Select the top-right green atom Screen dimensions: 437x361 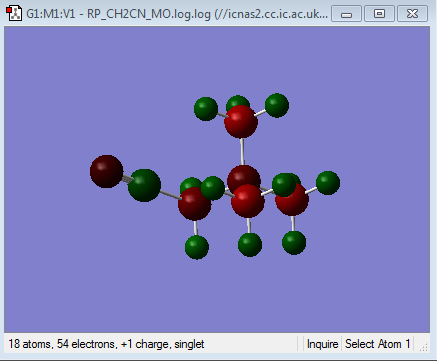pyautogui.click(x=277, y=105)
